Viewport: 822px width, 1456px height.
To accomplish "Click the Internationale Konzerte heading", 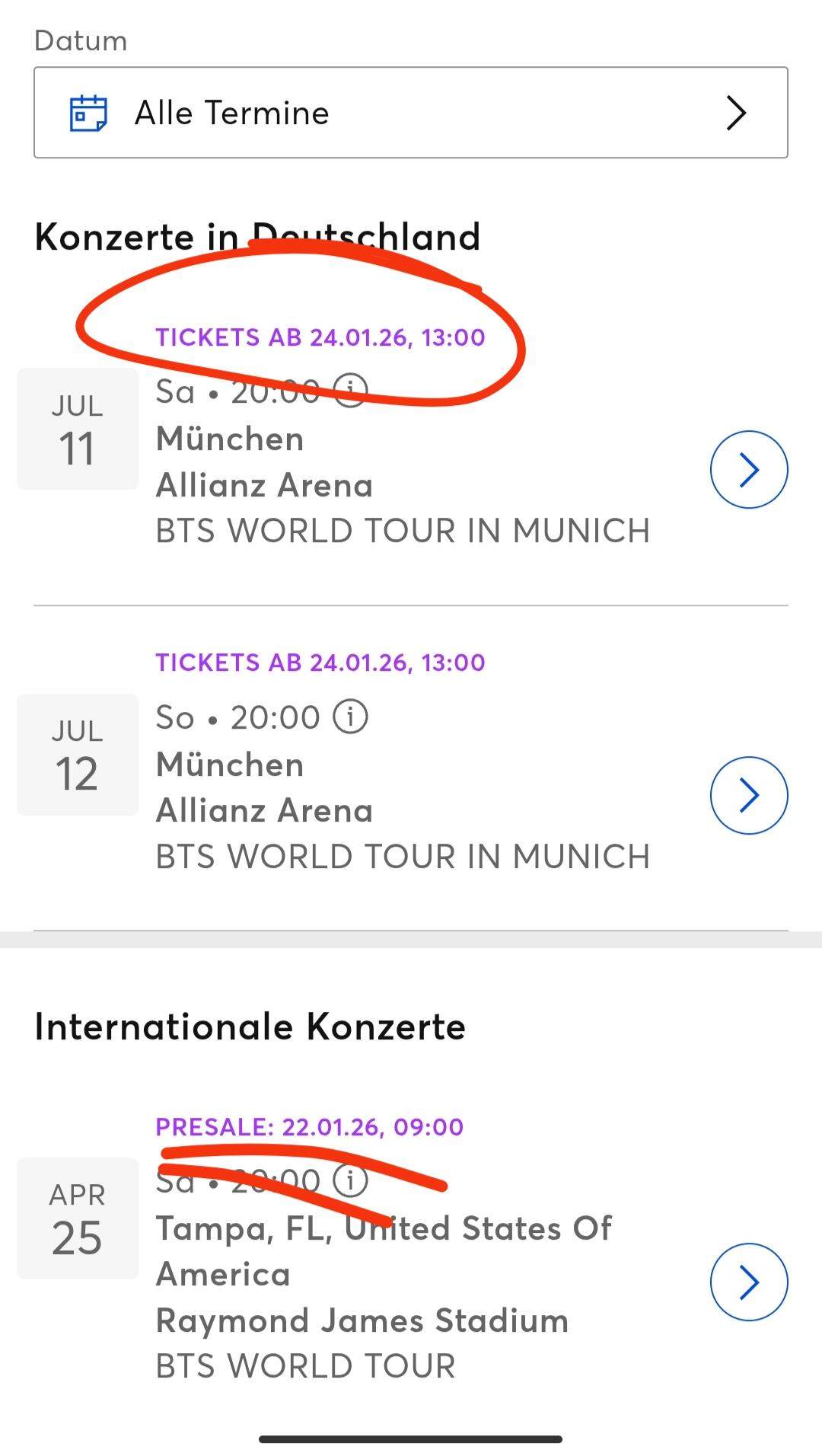I will [250, 1026].
